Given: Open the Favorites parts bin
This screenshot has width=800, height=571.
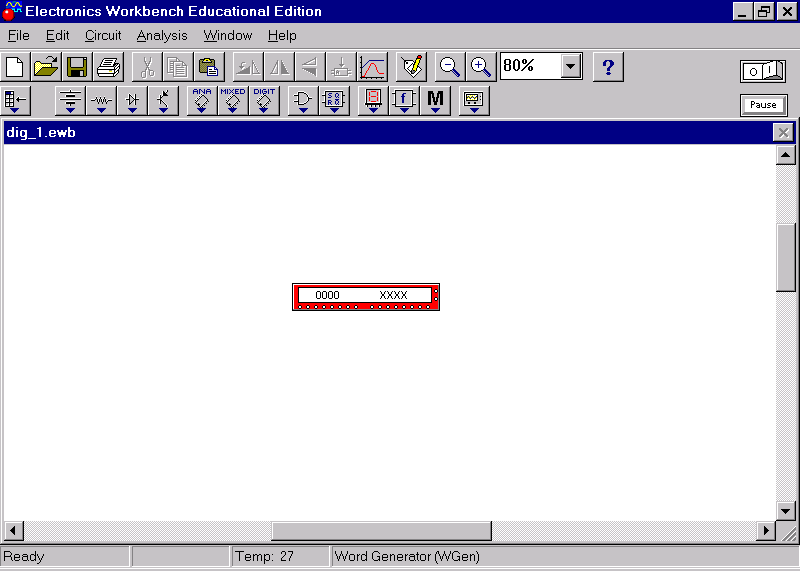Looking at the screenshot, I should coord(15,101).
